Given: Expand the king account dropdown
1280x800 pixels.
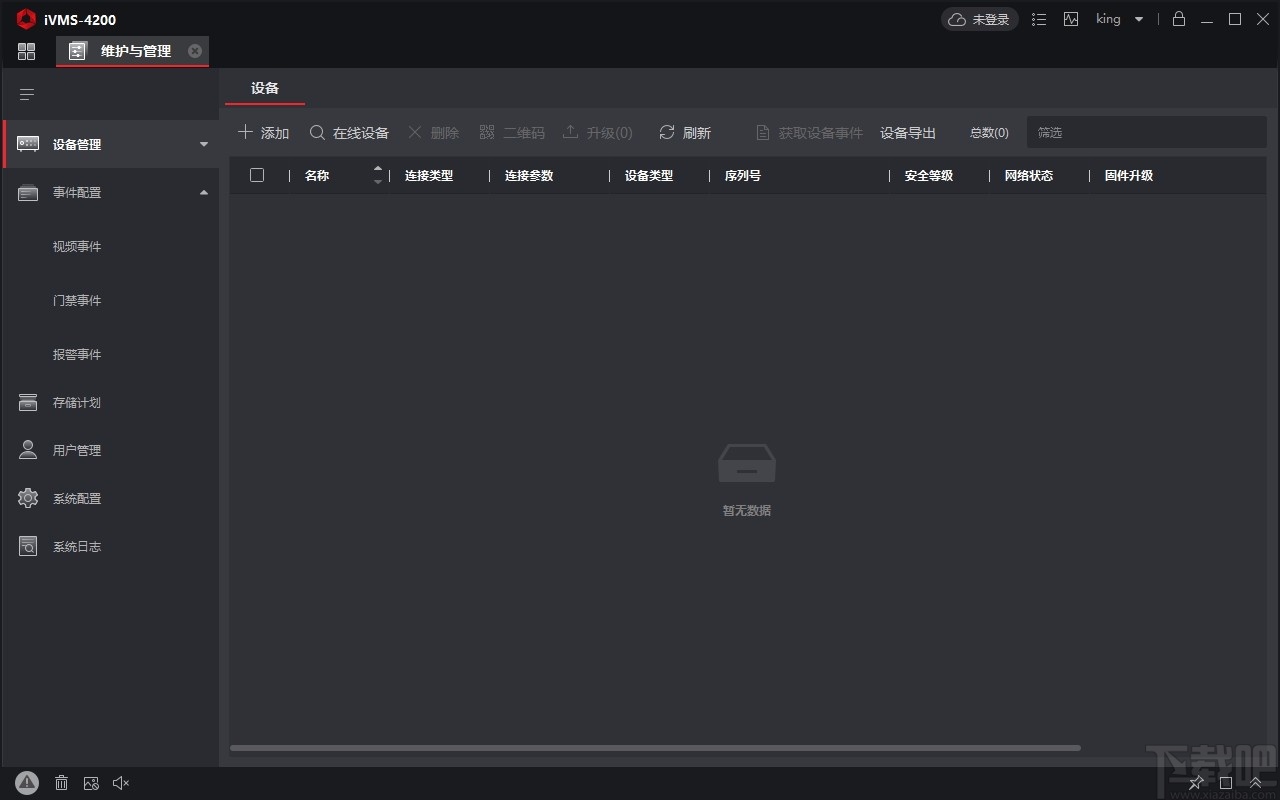Looking at the screenshot, I should [1119, 19].
